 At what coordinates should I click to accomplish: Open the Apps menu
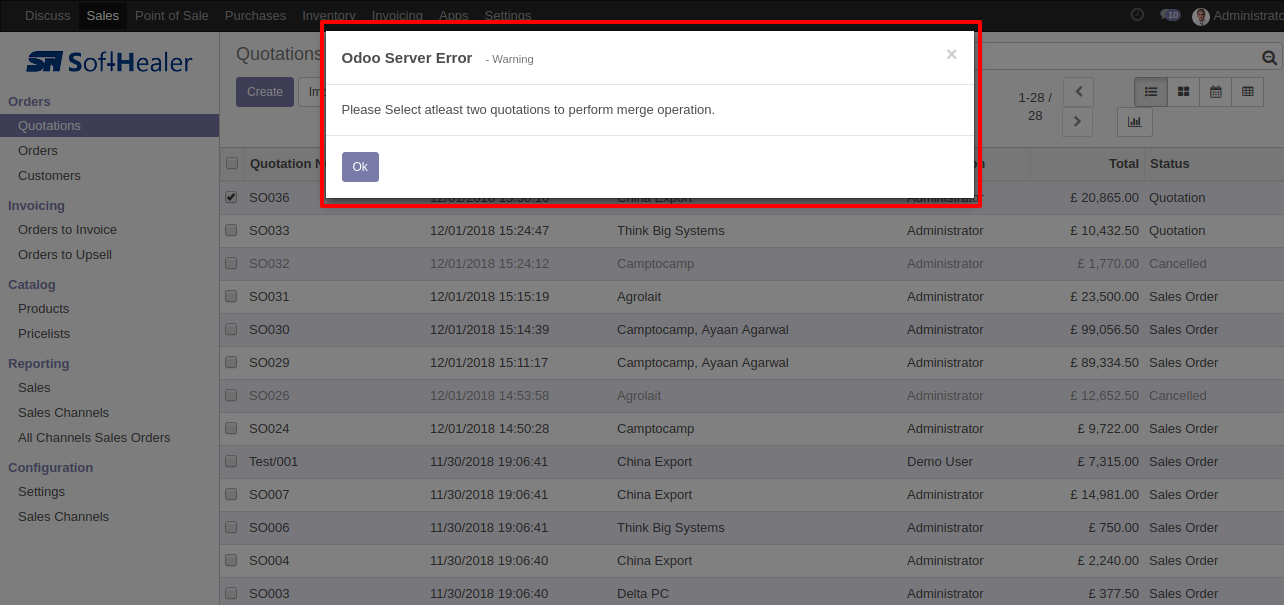tap(454, 15)
